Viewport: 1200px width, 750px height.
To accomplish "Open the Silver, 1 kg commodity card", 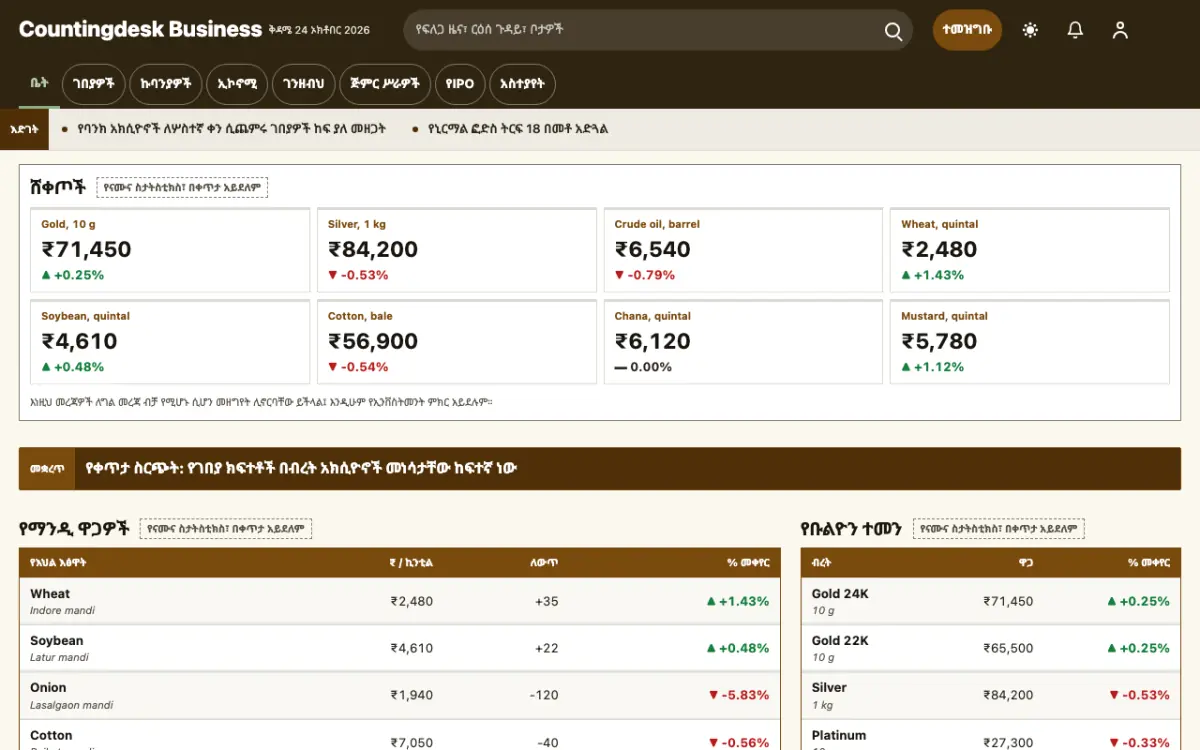I will click(457, 250).
